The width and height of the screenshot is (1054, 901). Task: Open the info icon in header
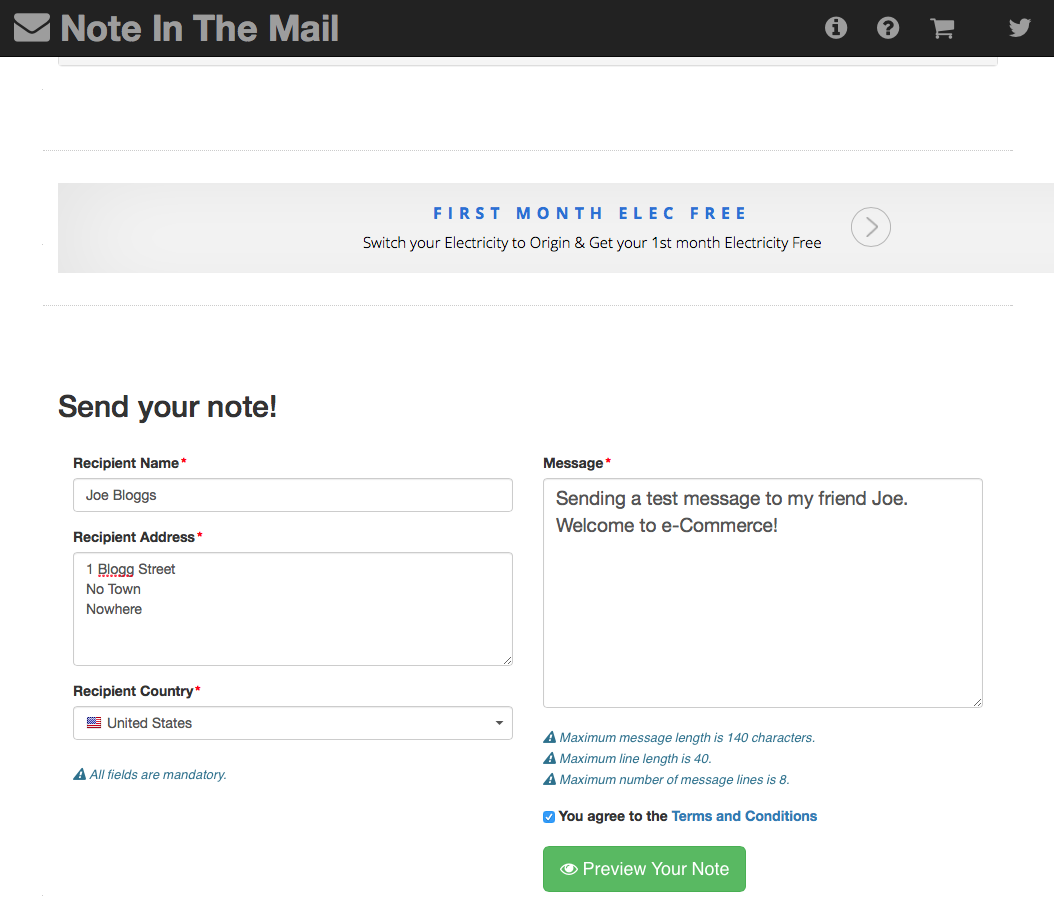[x=836, y=28]
